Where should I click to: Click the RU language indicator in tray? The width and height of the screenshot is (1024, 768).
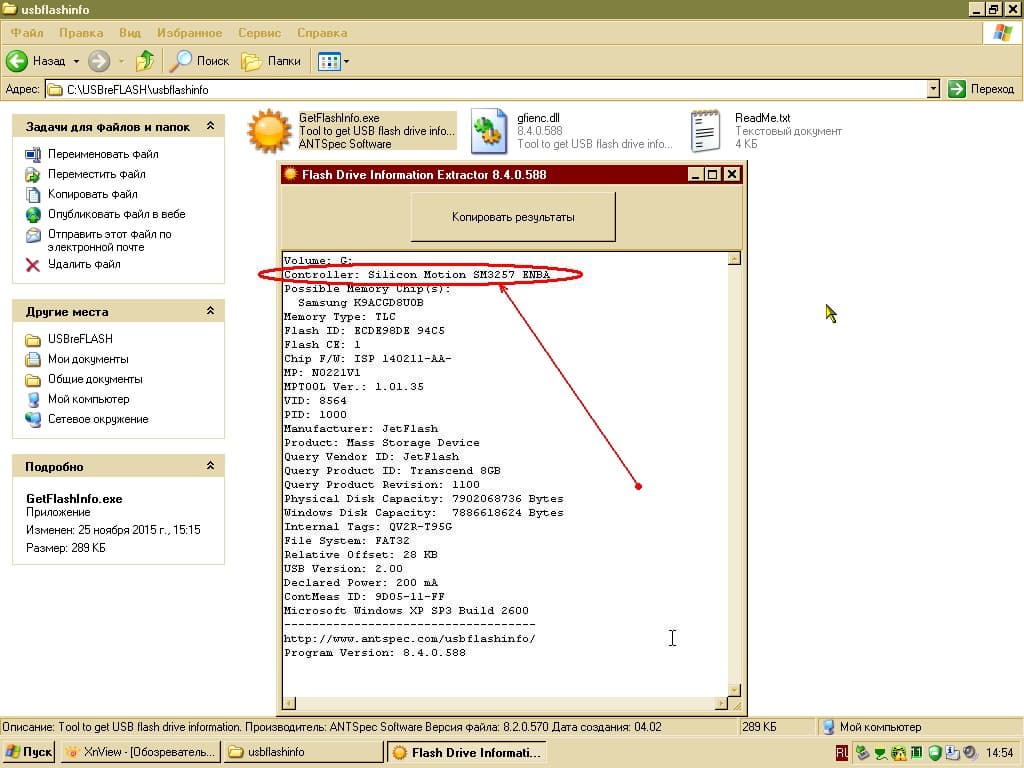(x=842, y=753)
